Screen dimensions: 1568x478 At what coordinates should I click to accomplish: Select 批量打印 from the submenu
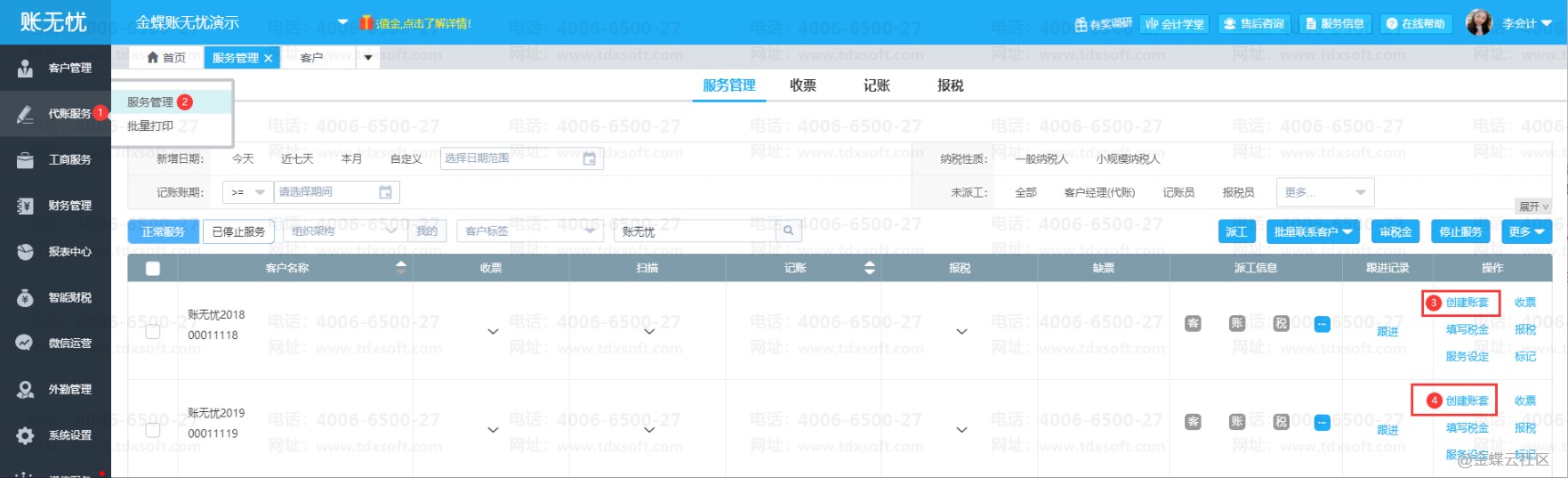pyautogui.click(x=150, y=126)
